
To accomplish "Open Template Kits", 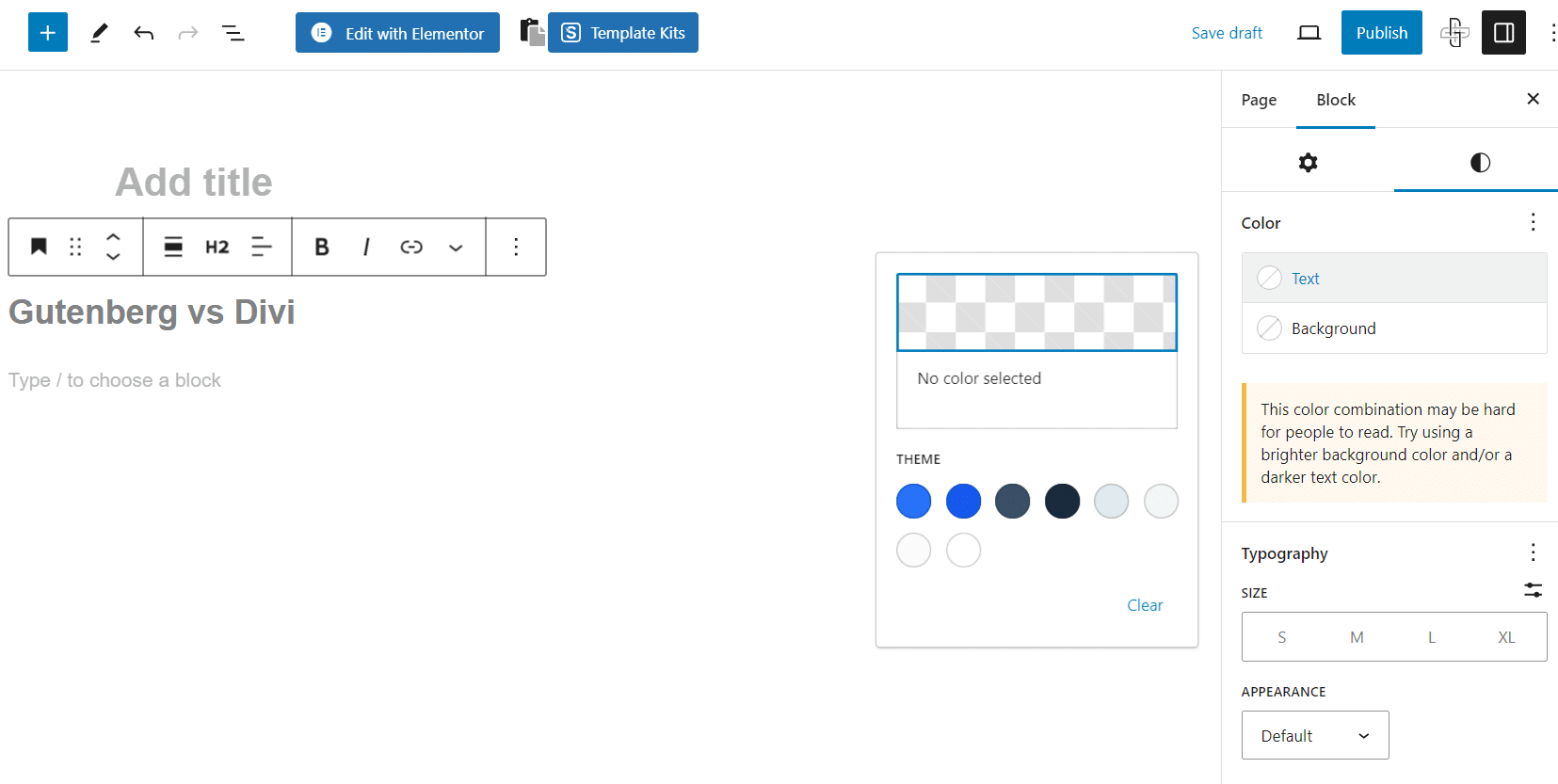I will 623,33.
